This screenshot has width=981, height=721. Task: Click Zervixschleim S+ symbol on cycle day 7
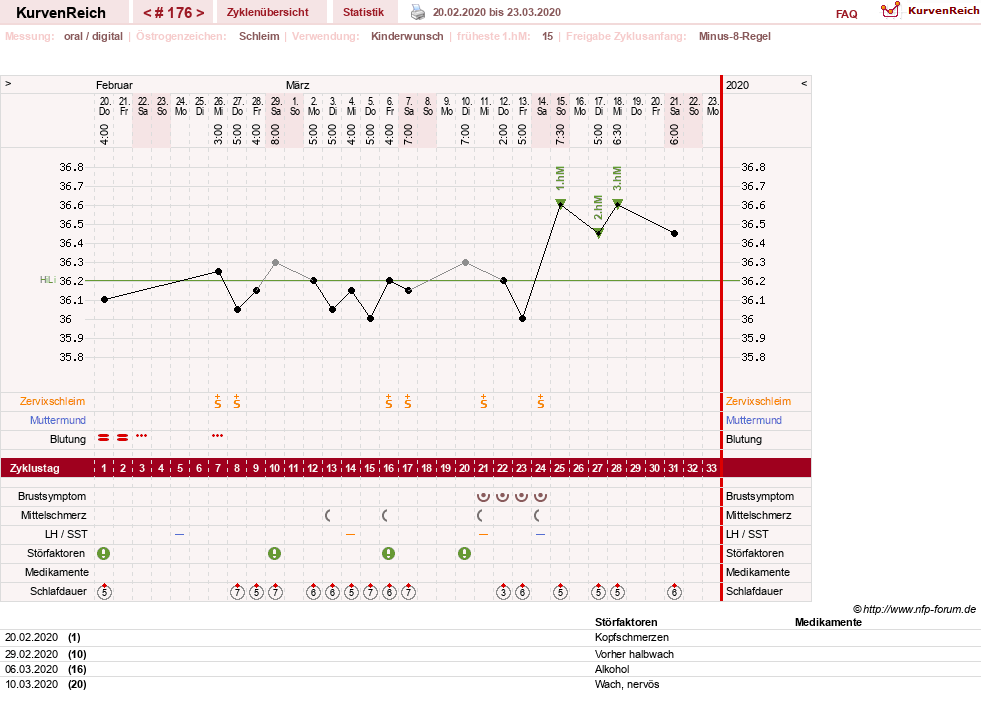(218, 401)
